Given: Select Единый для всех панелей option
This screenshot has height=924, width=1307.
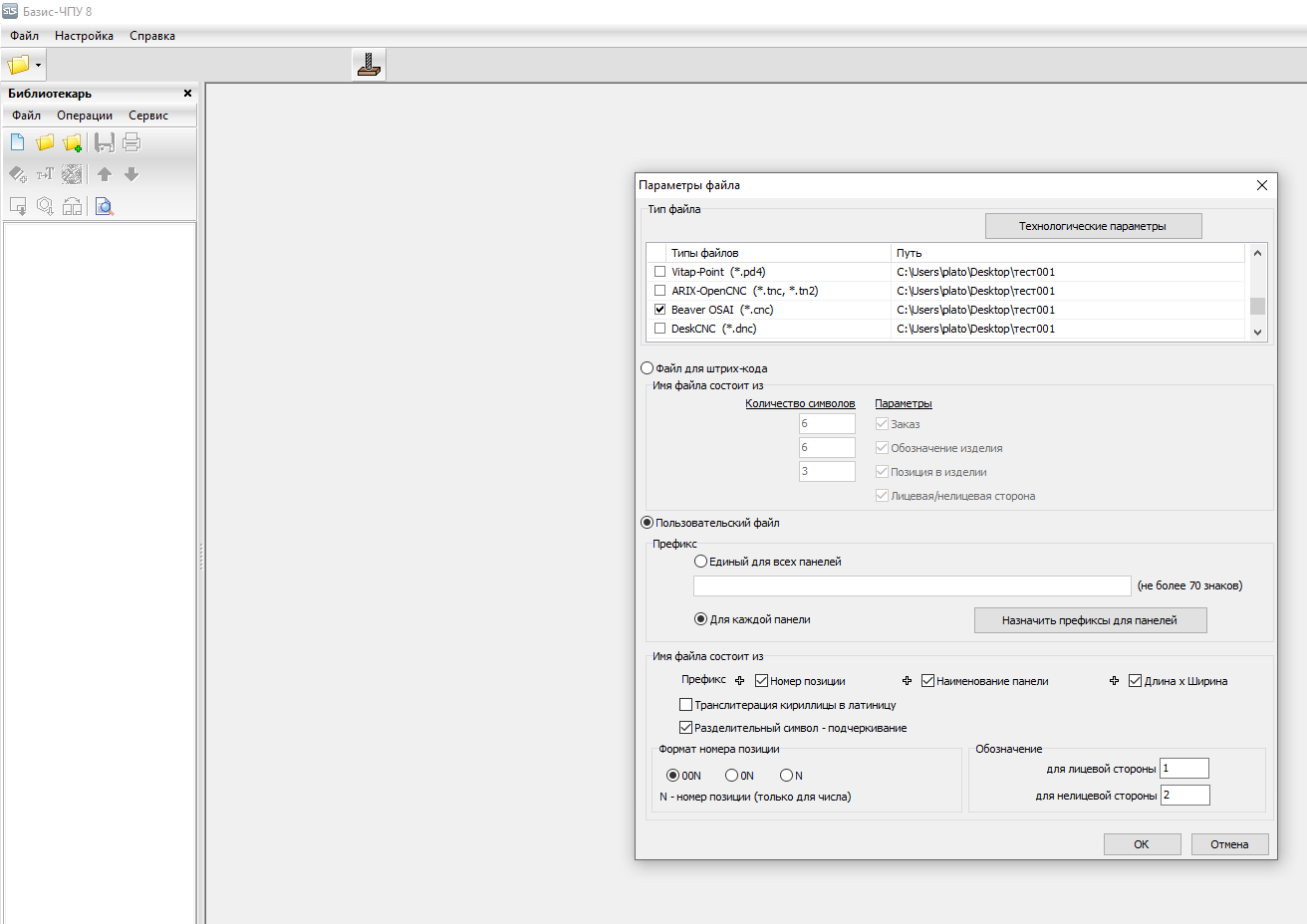Looking at the screenshot, I should [x=701, y=562].
